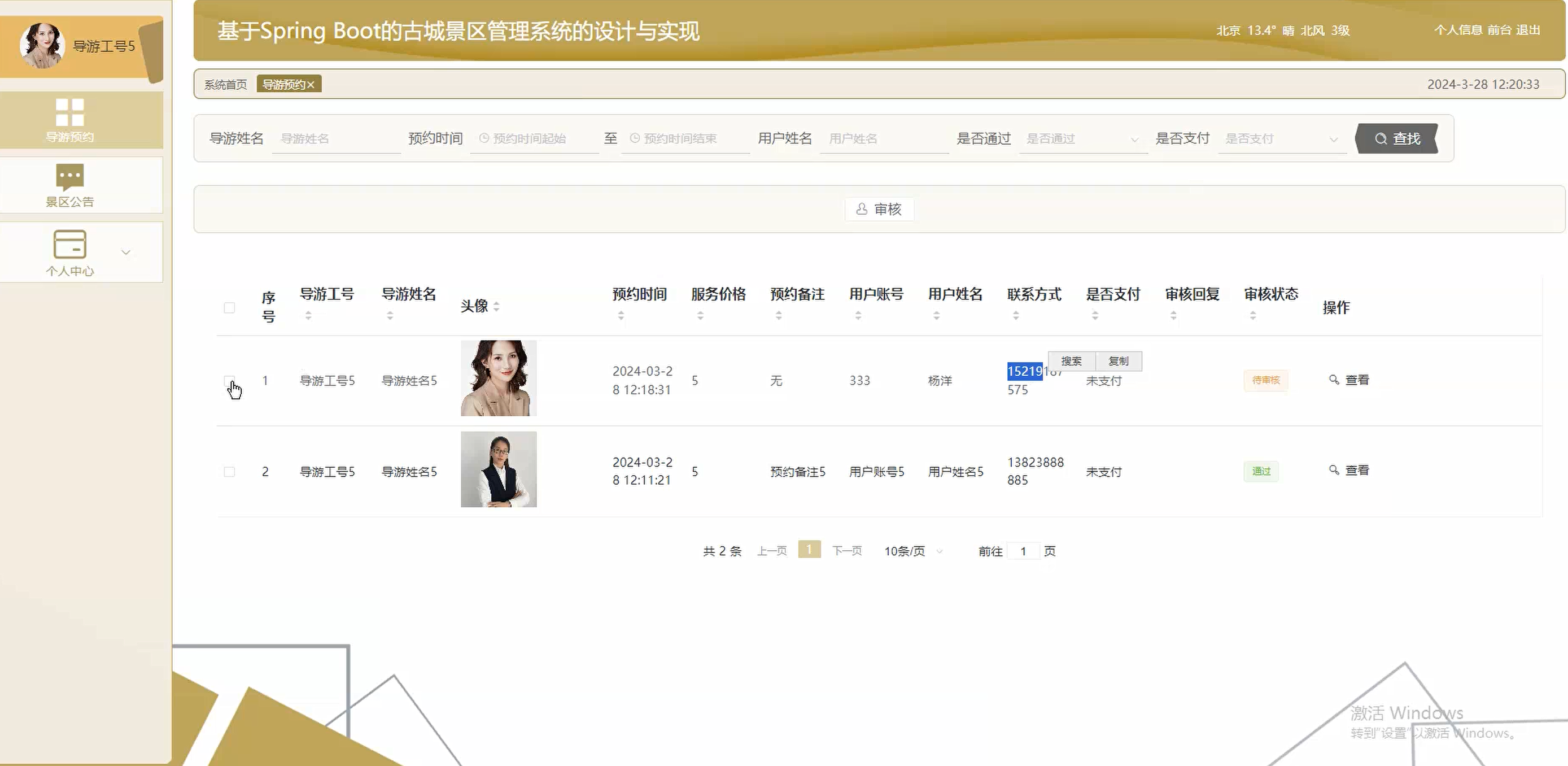Viewport: 1568px width, 766px height.
Task: Sort by the 导游姓名 column arrows
Action: point(390,315)
